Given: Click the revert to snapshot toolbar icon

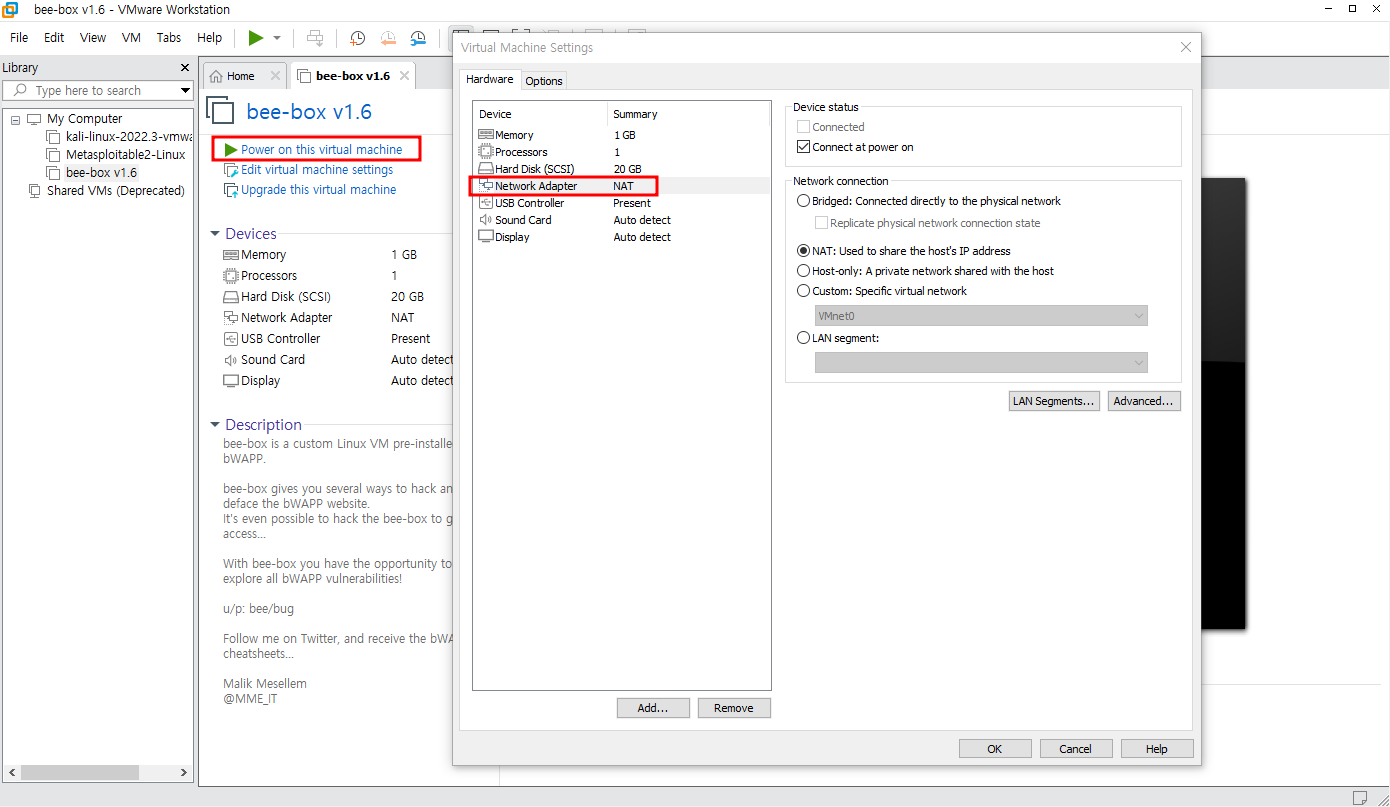Looking at the screenshot, I should pyautogui.click(x=388, y=38).
